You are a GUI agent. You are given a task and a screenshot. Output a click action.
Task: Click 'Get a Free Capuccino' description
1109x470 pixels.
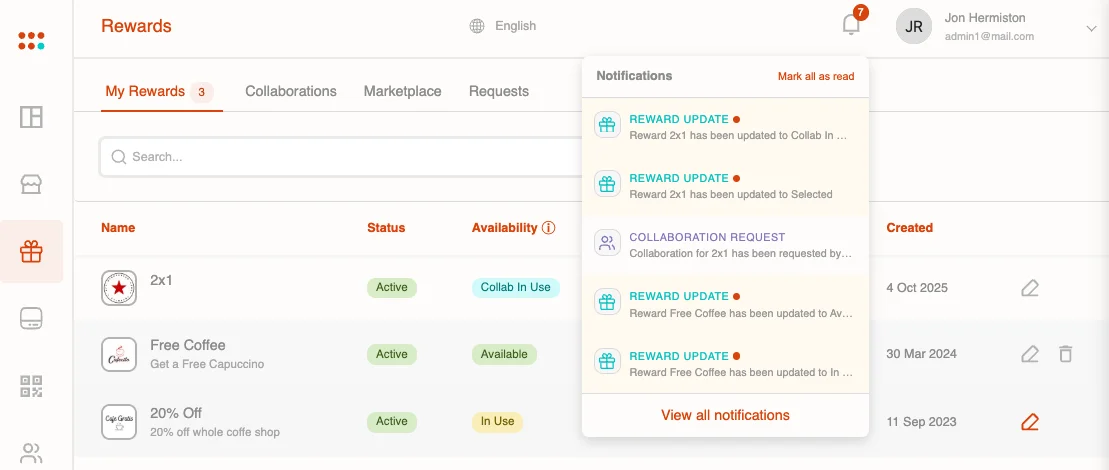(x=207, y=364)
